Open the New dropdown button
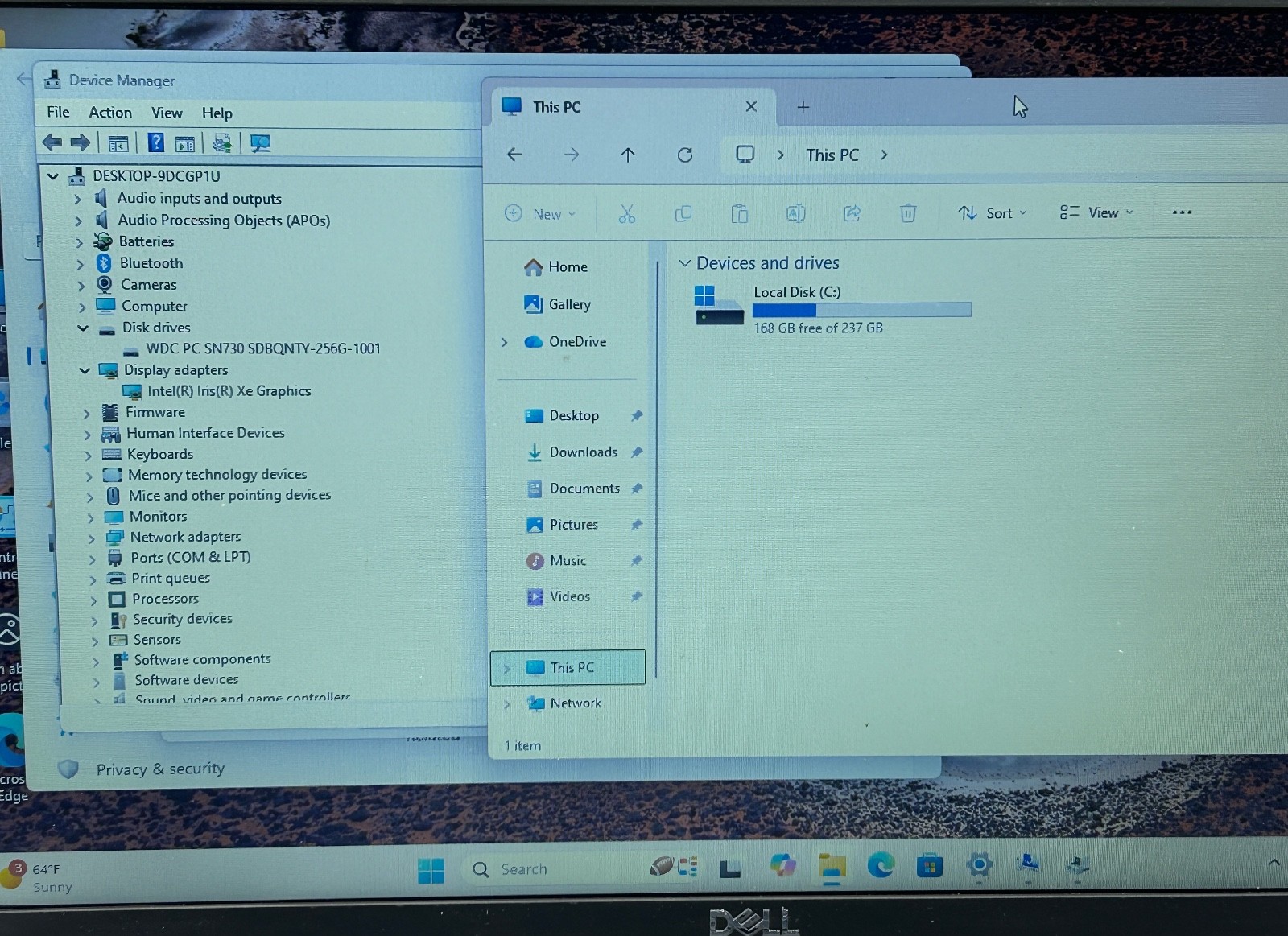Viewport: 1288px width, 936px height. pos(540,214)
